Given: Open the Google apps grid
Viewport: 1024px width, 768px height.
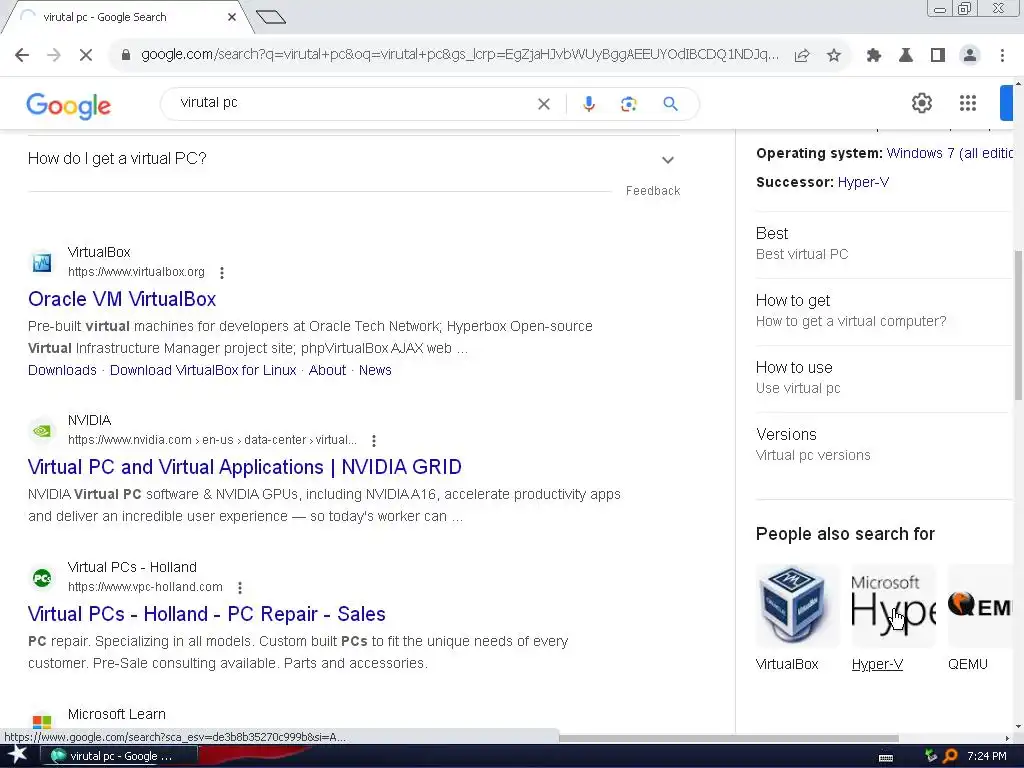Looking at the screenshot, I should coord(968,103).
